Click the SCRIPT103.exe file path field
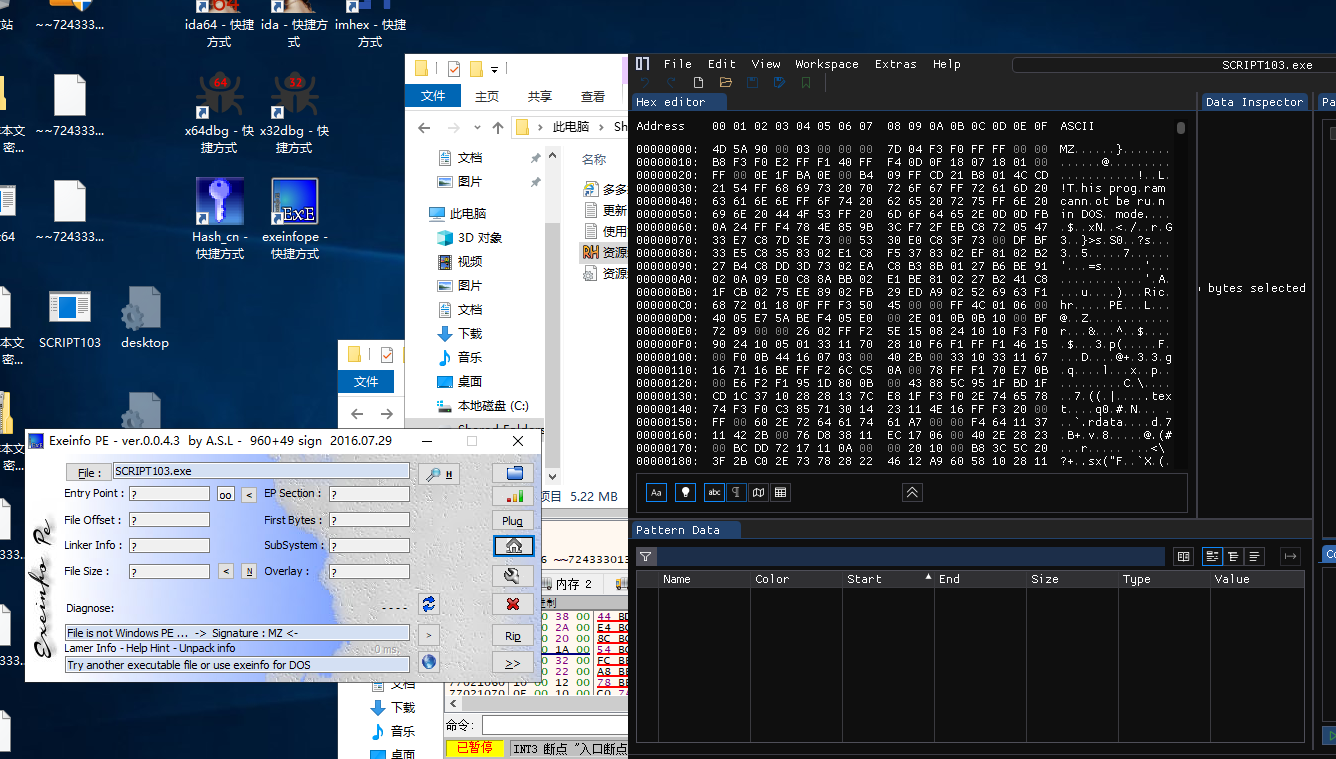Viewport: 1336px width, 759px height. pos(261,470)
